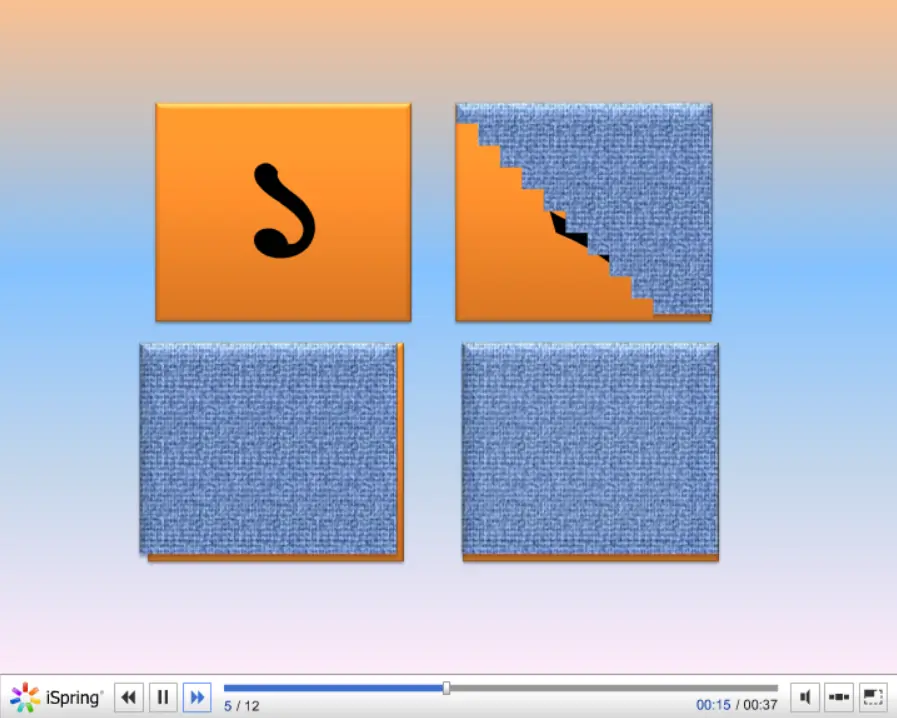The height and width of the screenshot is (718, 897).
Task: Click the progress bar slider handle
Action: point(446,688)
